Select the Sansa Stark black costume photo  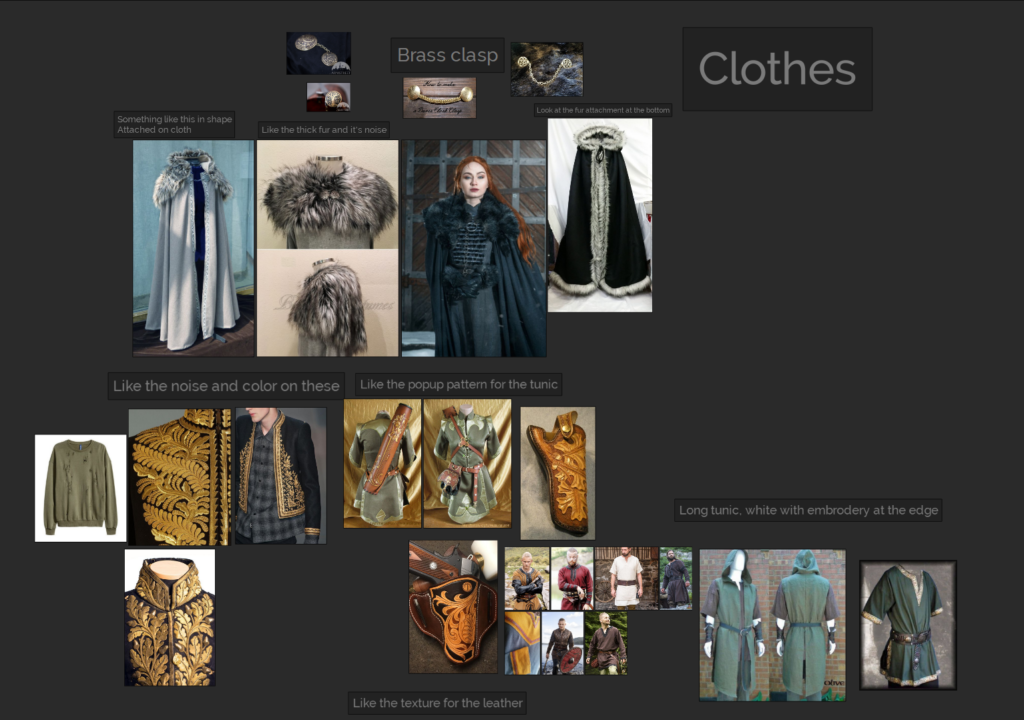(x=472, y=245)
